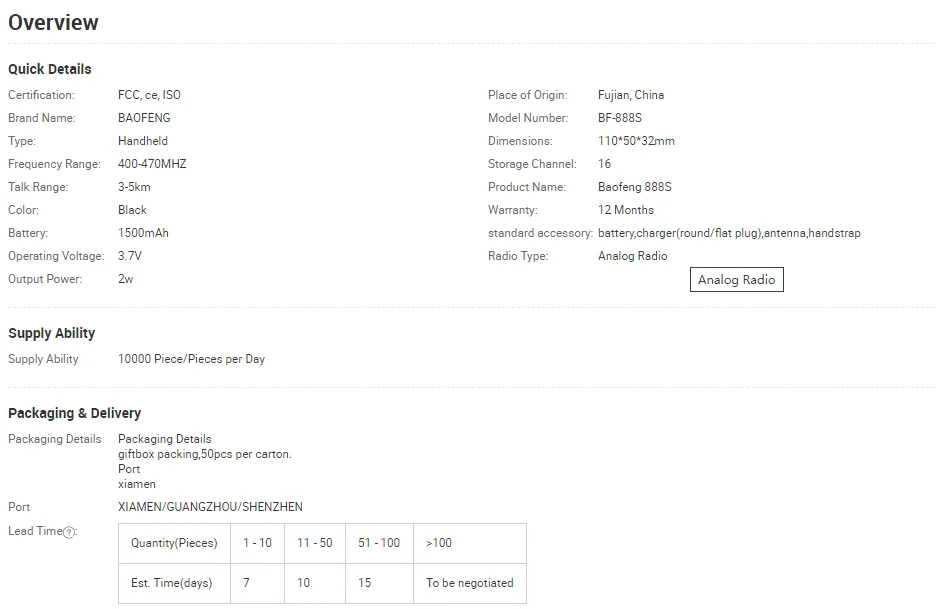950x609 pixels.
Task: Click the Lead Time help question-mark icon
Action: click(x=70, y=532)
